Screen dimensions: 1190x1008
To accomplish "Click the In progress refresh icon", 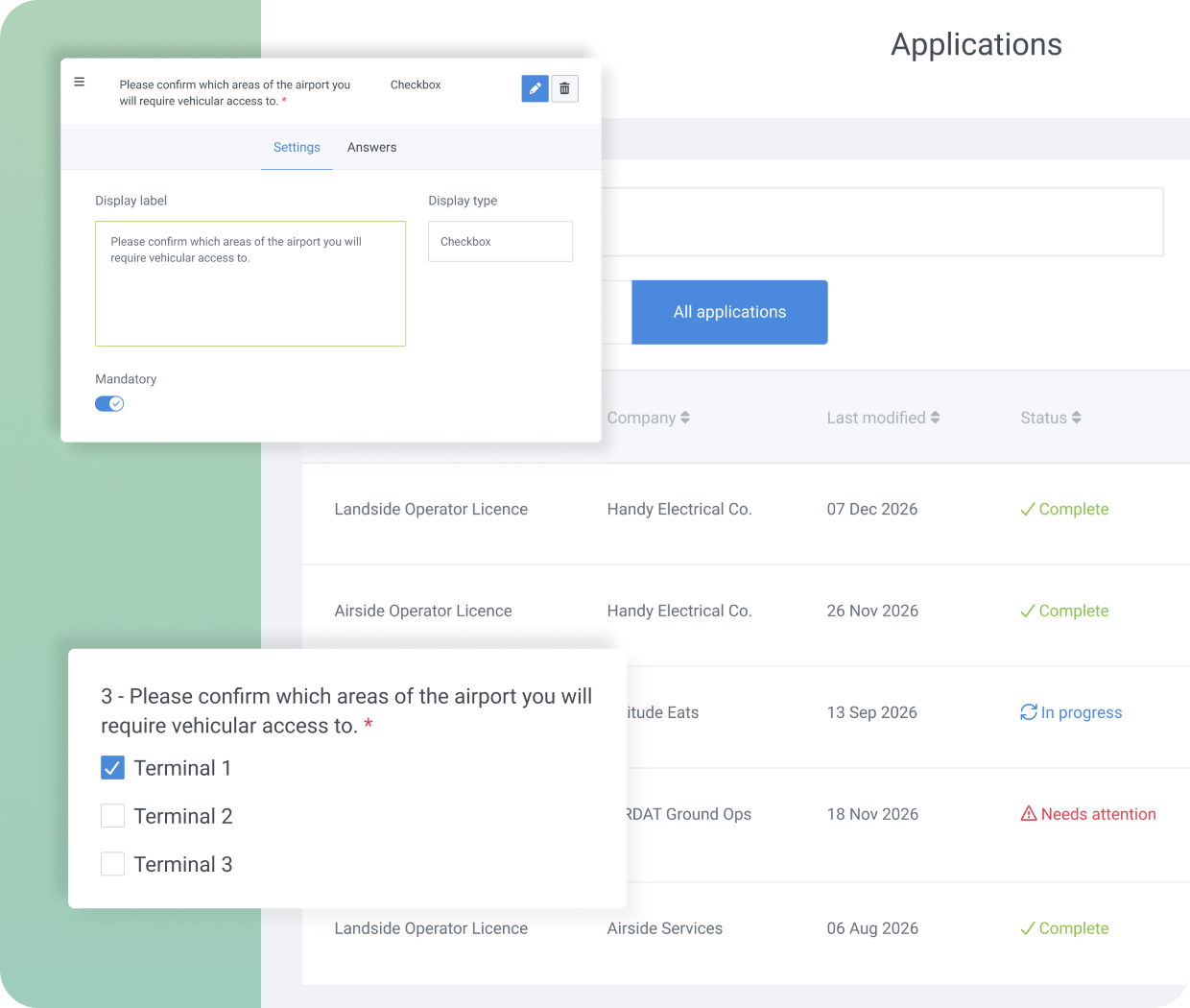I will [x=1029, y=712].
